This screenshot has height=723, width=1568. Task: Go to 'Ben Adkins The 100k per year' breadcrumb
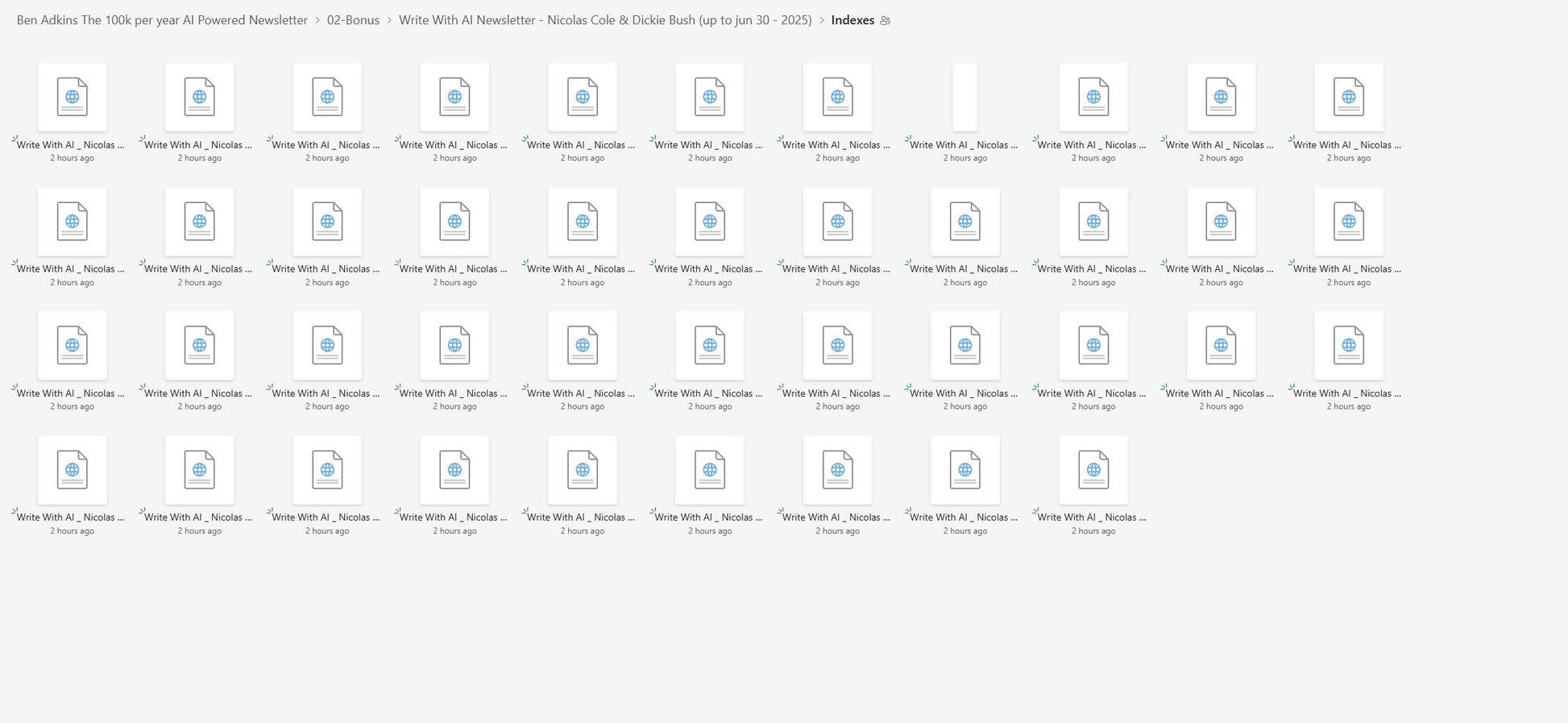[x=162, y=20]
